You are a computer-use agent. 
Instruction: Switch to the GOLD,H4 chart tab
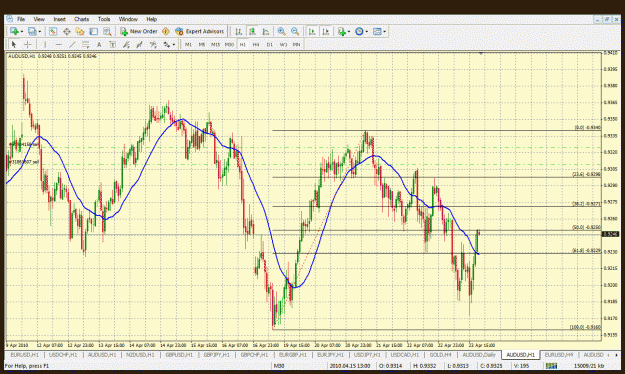click(x=440, y=354)
